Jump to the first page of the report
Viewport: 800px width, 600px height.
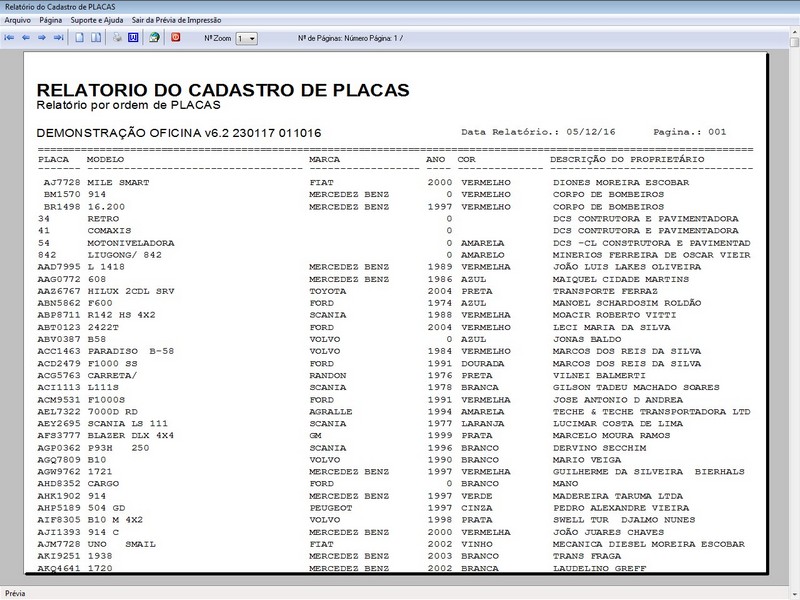pos(8,37)
